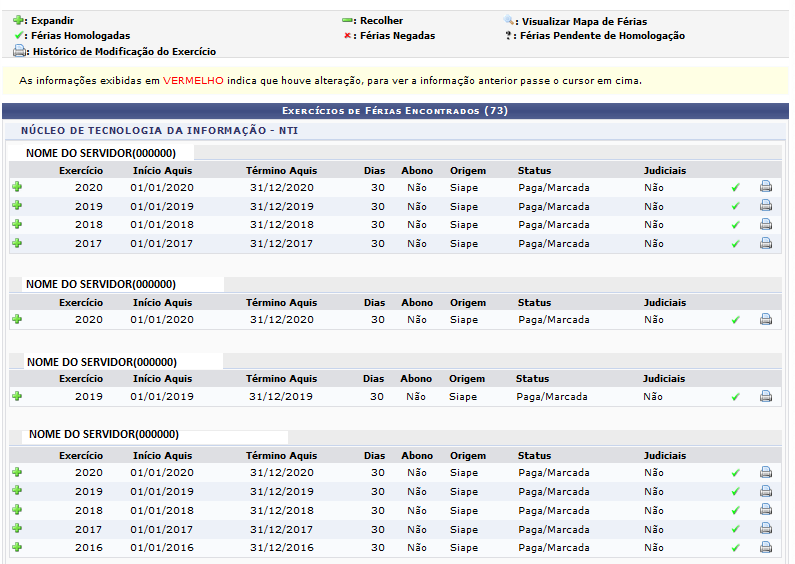Viewport: 795px width, 564px height.
Task: Open history icon on first server's 2019 row
Action: click(x=766, y=206)
